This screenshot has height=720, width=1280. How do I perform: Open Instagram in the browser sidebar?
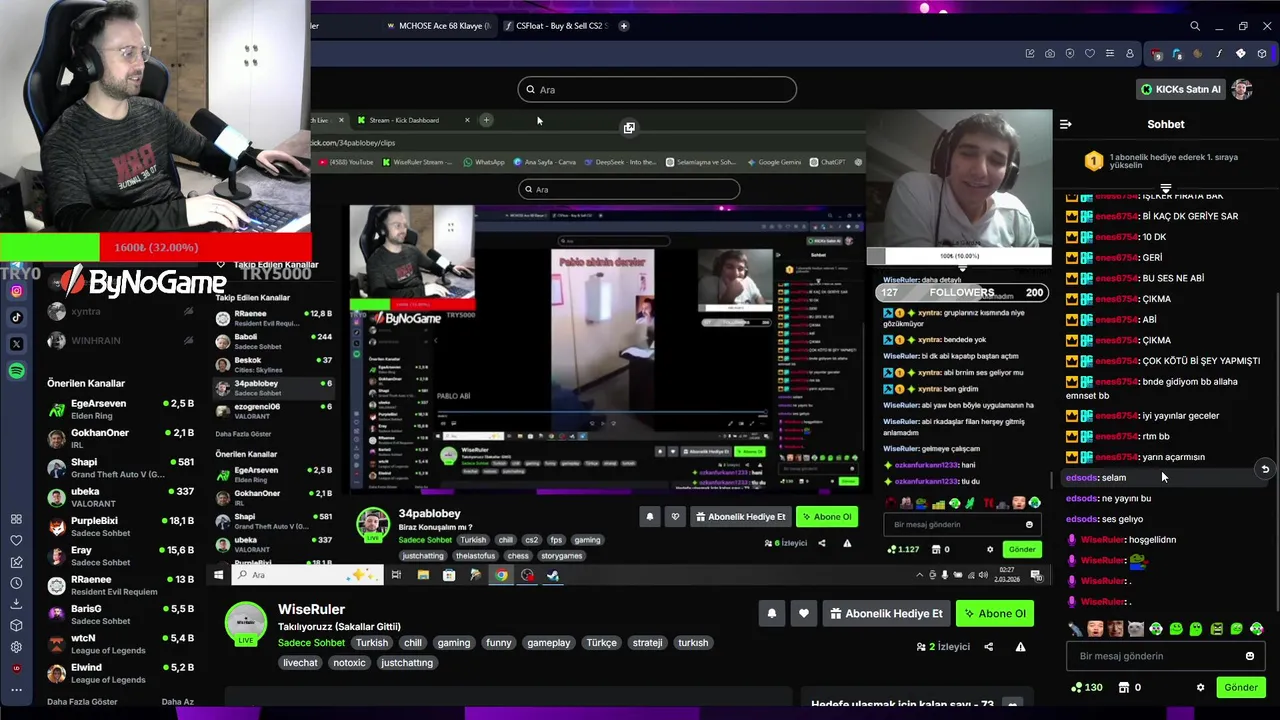click(x=16, y=291)
